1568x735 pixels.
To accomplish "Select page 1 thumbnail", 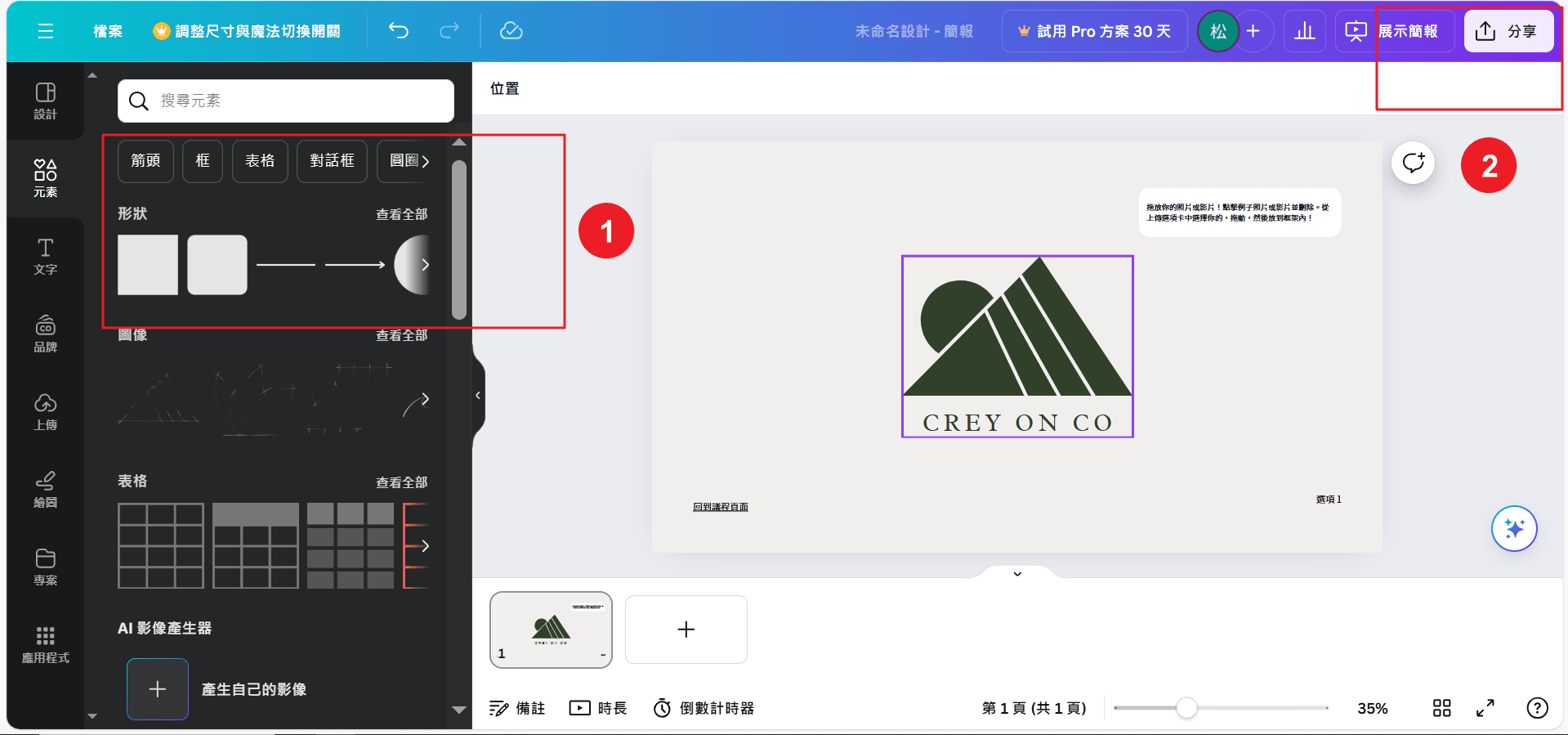I will coord(551,630).
